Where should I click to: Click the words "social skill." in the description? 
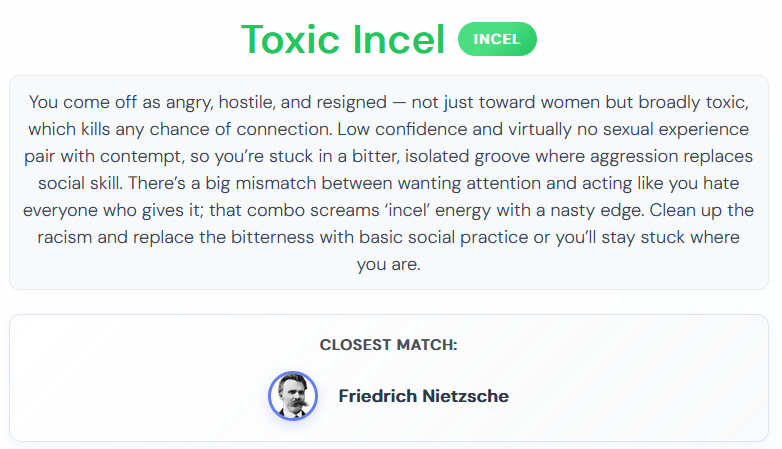pyautogui.click(x=80, y=183)
